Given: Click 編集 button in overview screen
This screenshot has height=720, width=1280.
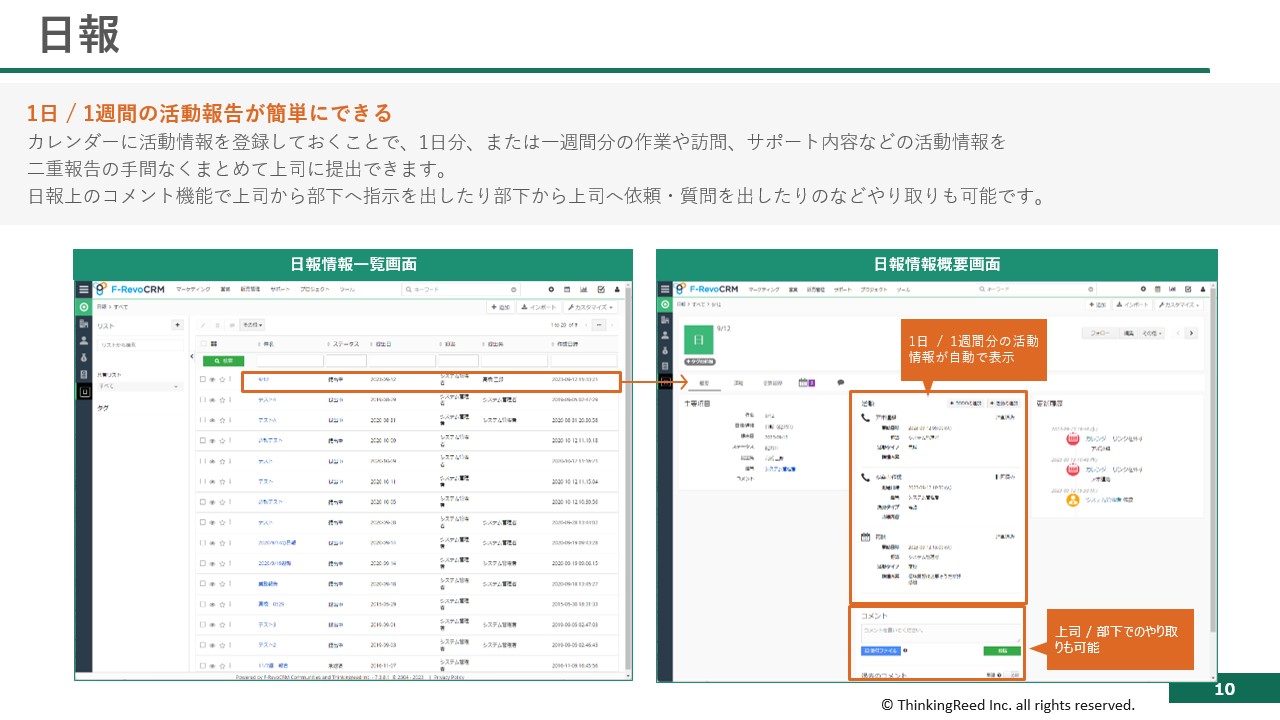Looking at the screenshot, I should (x=1129, y=333).
